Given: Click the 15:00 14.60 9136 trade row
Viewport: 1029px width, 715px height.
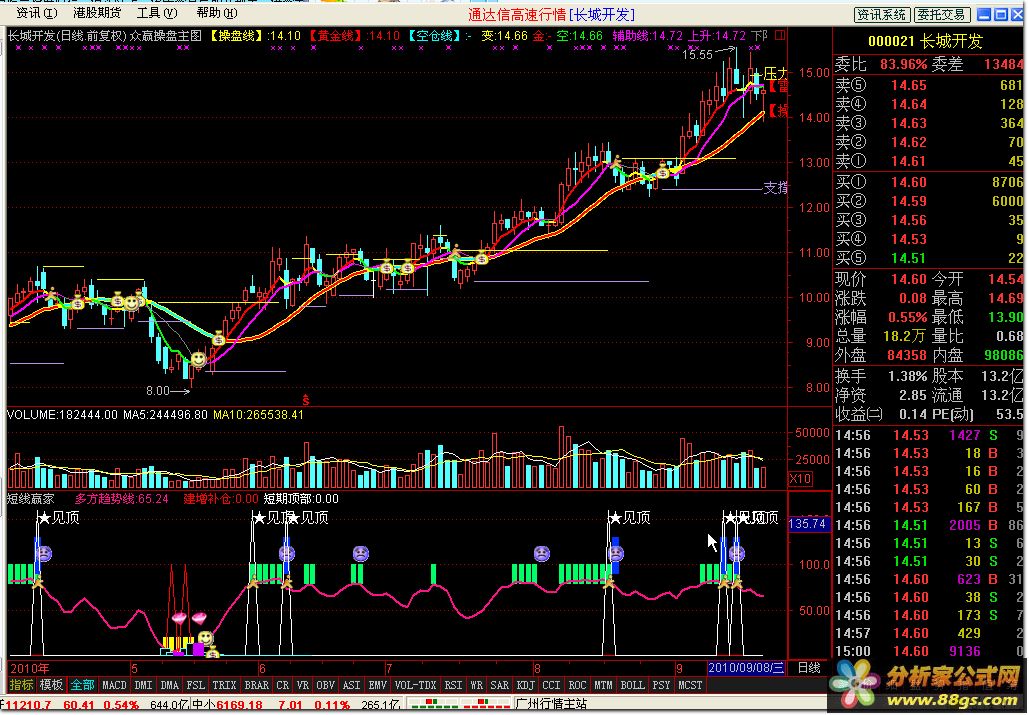Looking at the screenshot, I should point(929,651).
